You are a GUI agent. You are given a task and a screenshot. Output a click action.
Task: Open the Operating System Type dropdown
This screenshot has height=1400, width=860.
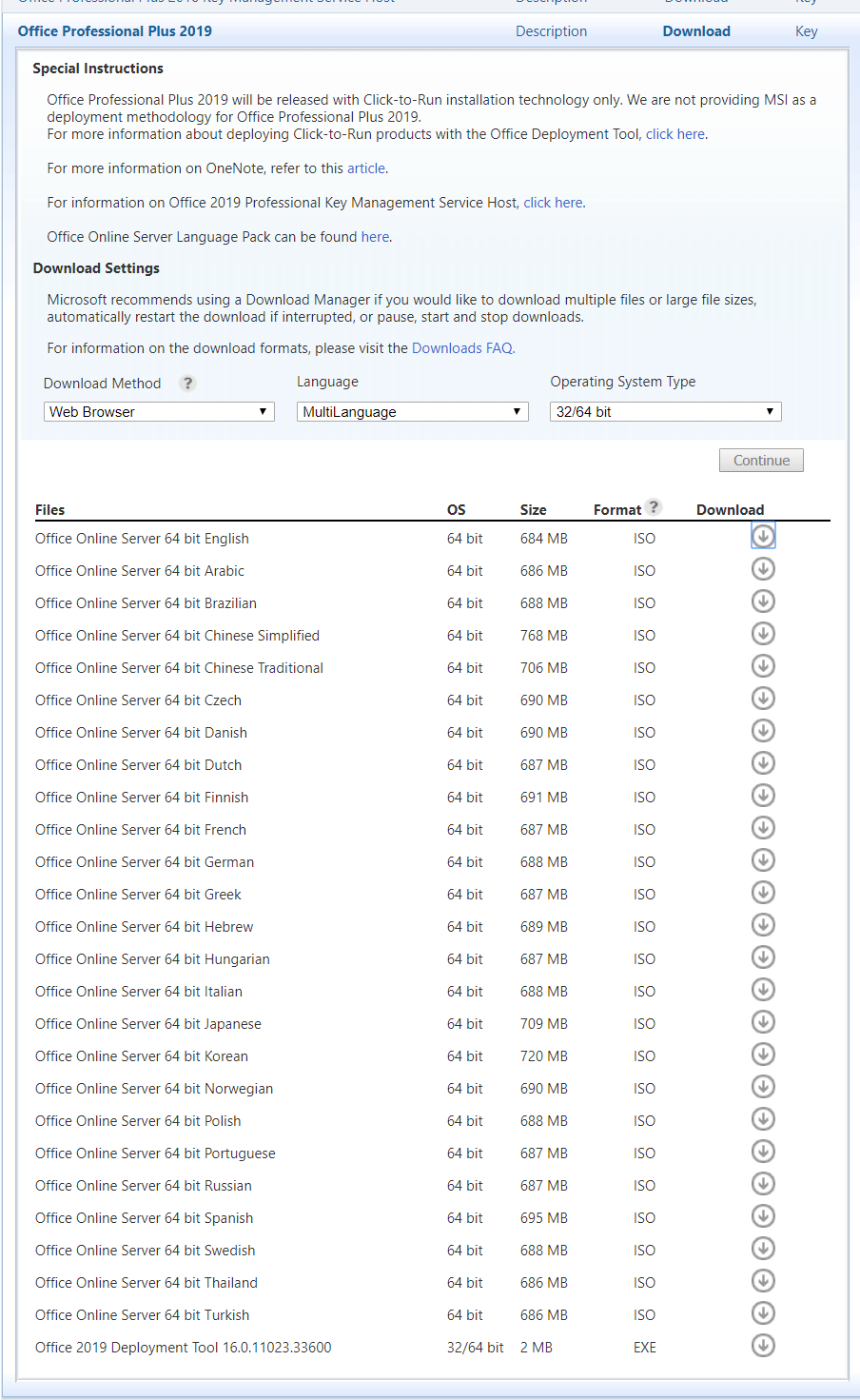(666, 411)
